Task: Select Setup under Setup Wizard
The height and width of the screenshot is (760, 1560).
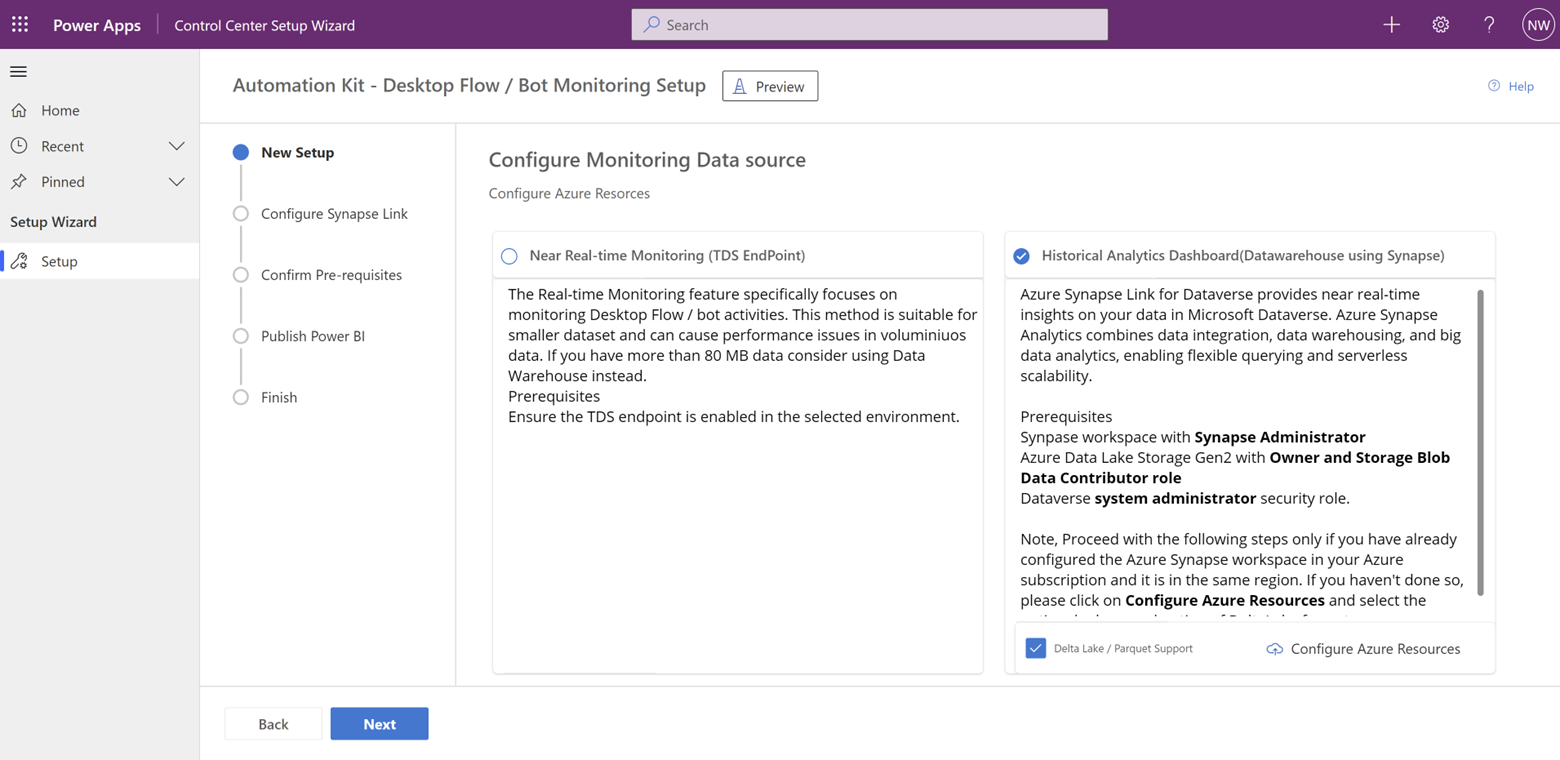Action: point(99,261)
